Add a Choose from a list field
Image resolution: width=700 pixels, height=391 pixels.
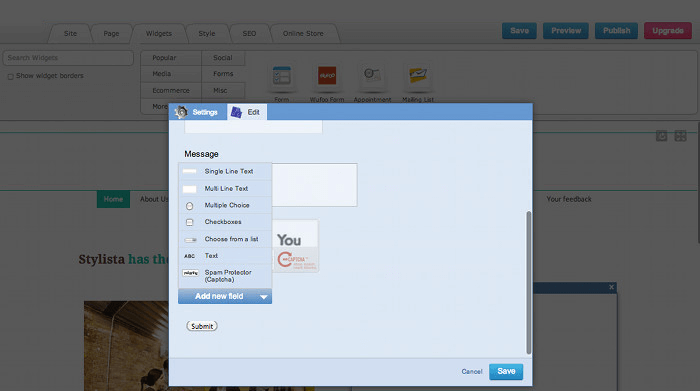[x=225, y=239]
